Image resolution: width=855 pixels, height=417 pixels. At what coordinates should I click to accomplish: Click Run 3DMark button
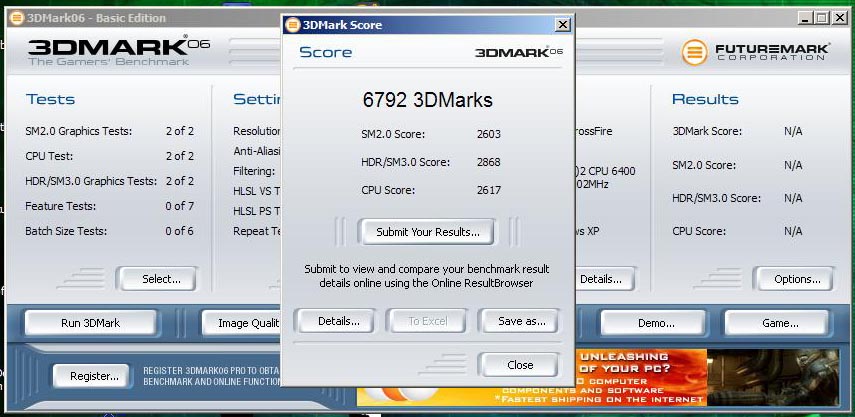(x=91, y=323)
